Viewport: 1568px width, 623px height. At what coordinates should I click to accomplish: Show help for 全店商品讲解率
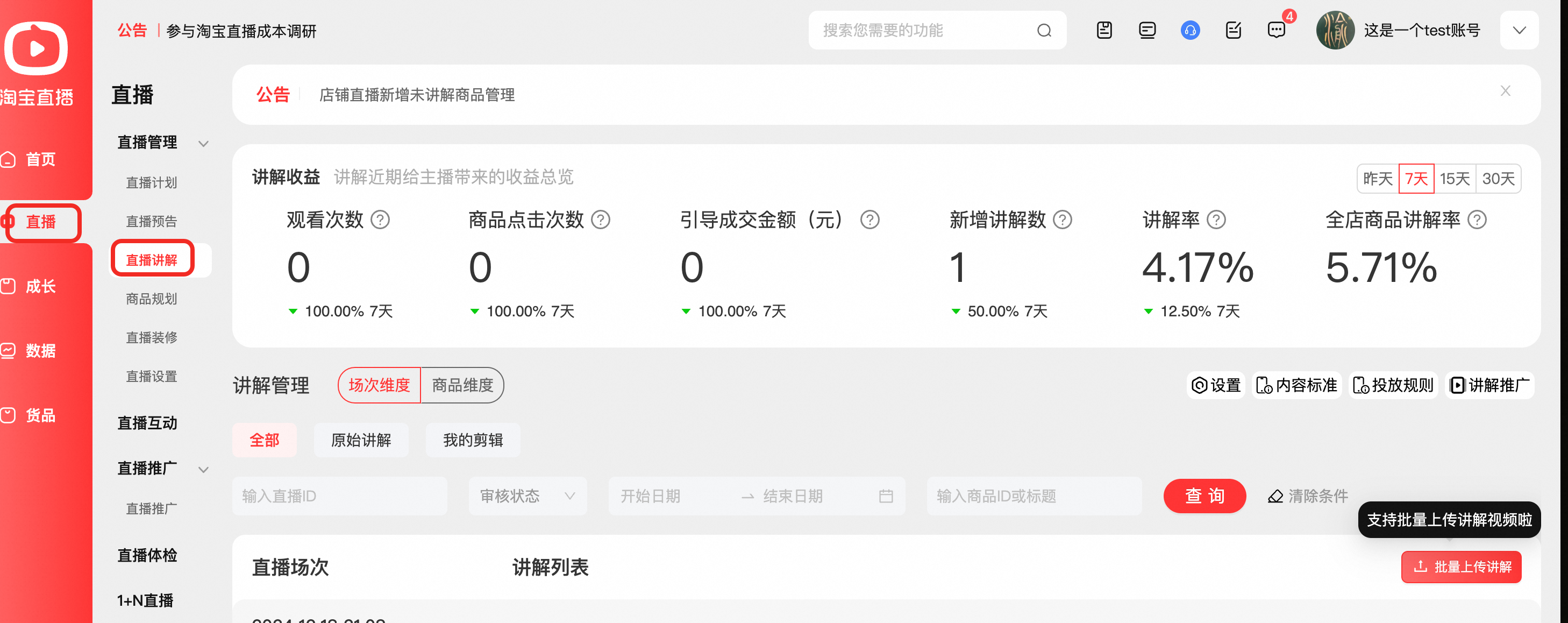tap(1477, 220)
